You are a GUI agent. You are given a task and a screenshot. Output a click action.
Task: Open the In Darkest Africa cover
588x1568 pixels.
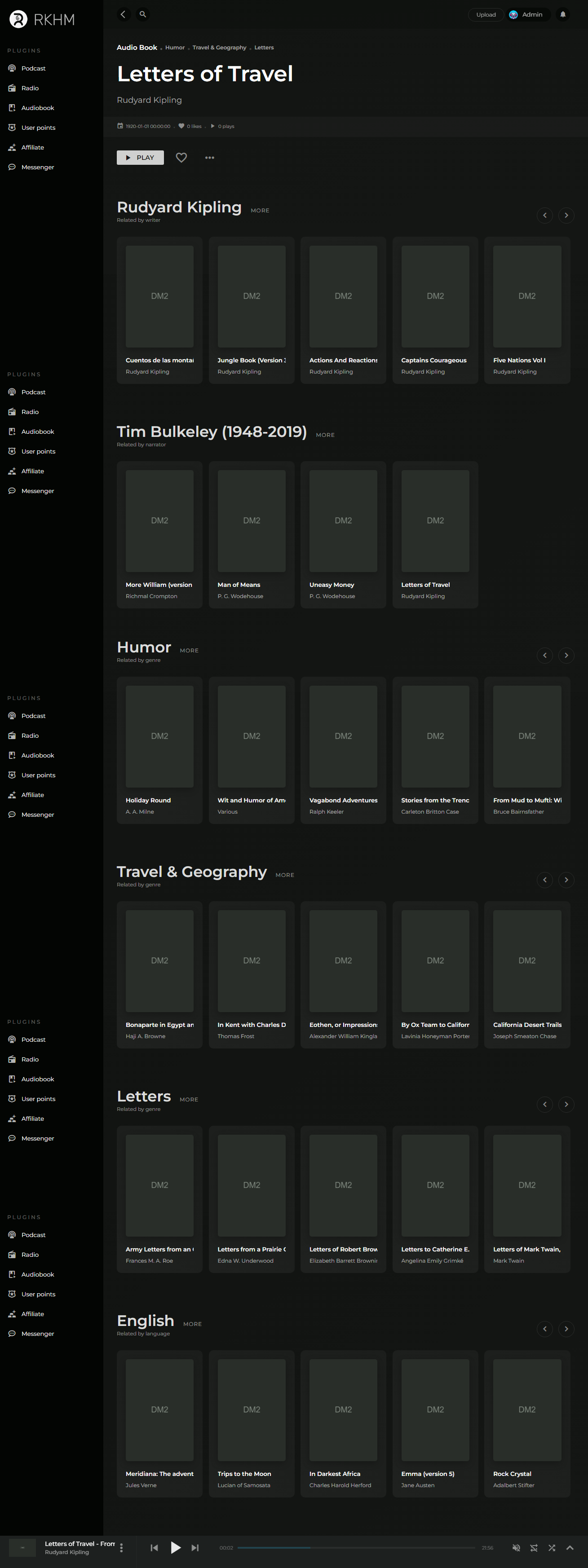coord(343,1410)
